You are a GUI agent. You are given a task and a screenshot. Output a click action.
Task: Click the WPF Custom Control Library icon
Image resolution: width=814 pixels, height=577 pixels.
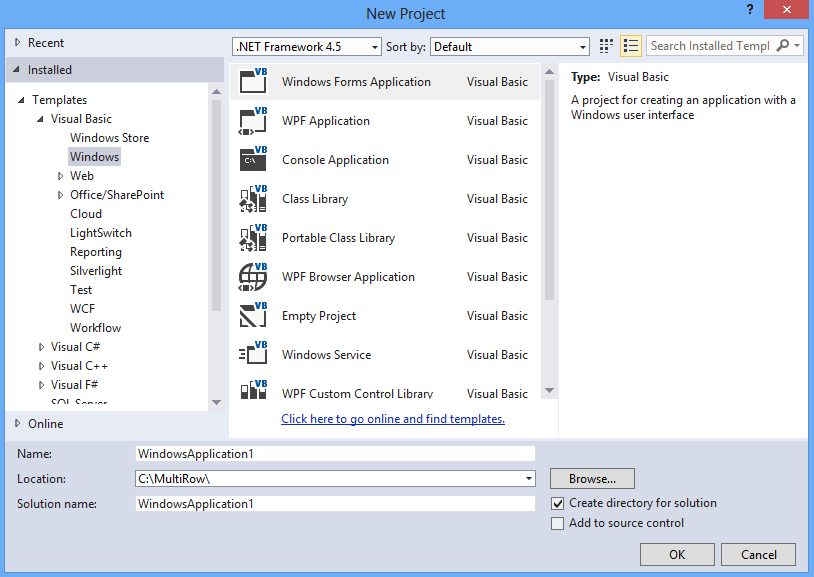(253, 390)
